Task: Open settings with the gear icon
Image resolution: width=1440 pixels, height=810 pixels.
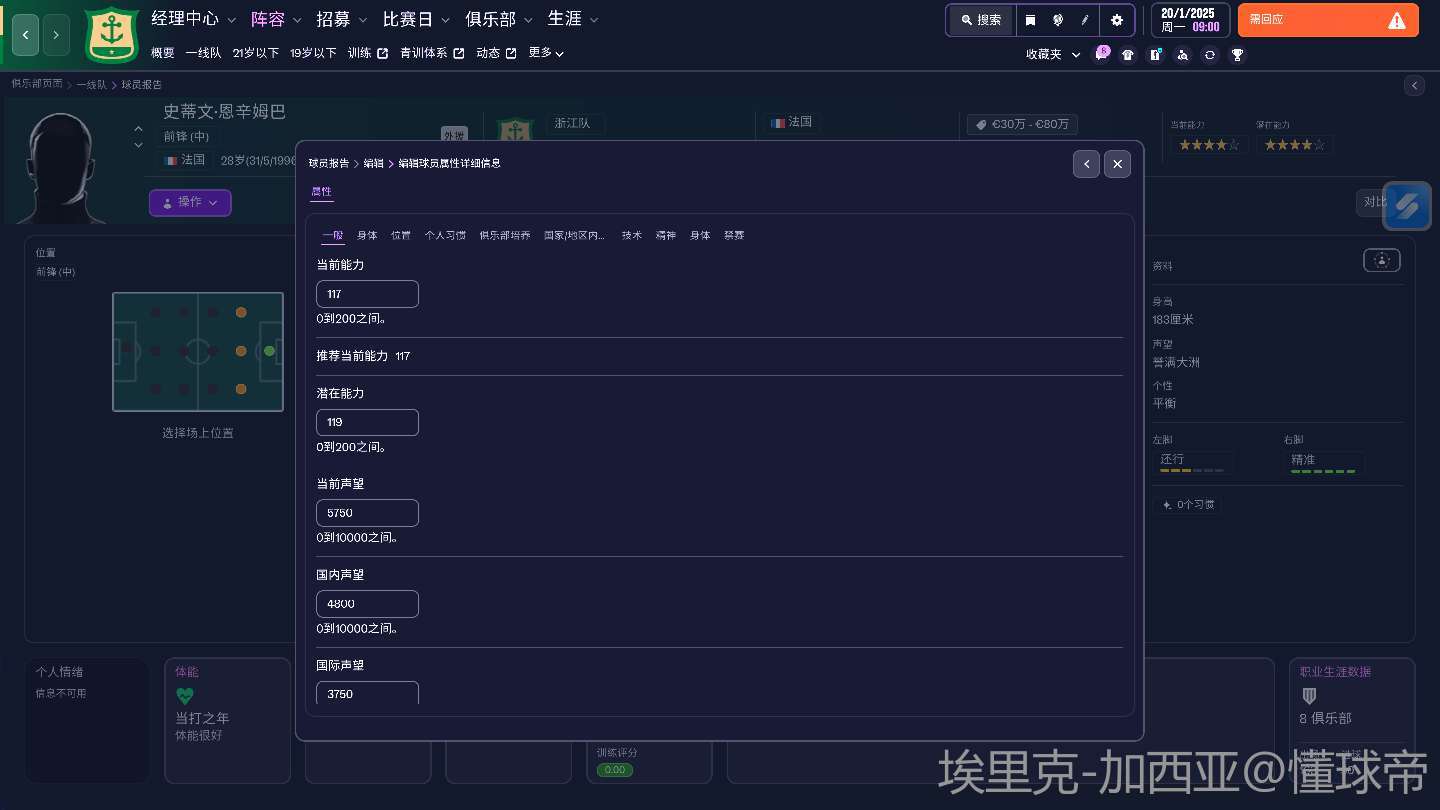Action: (1117, 20)
